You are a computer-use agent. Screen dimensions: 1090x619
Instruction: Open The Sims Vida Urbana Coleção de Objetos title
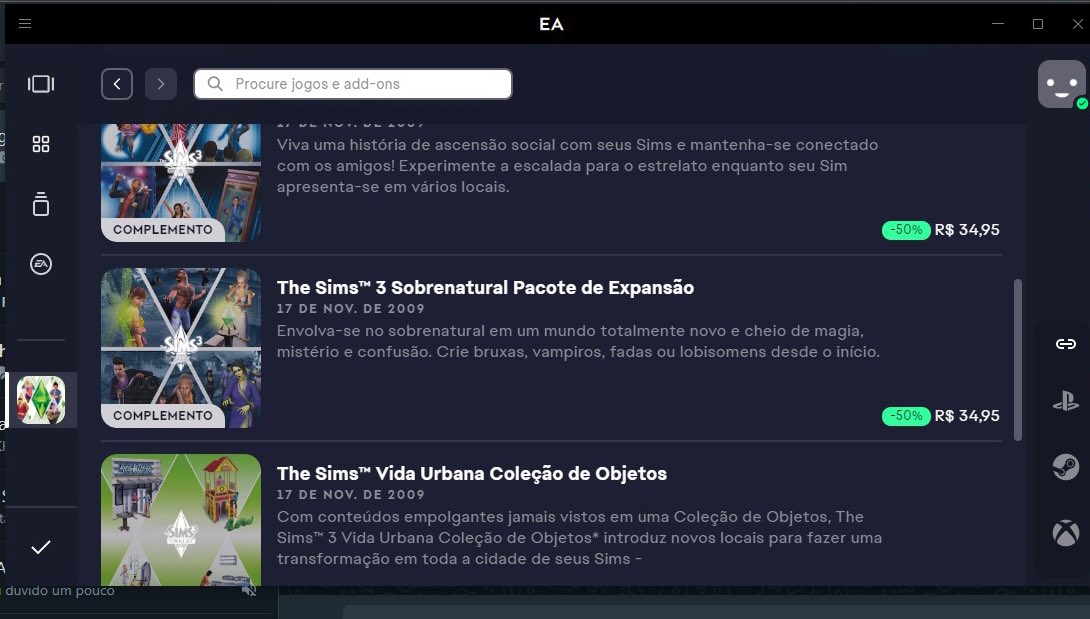472,474
